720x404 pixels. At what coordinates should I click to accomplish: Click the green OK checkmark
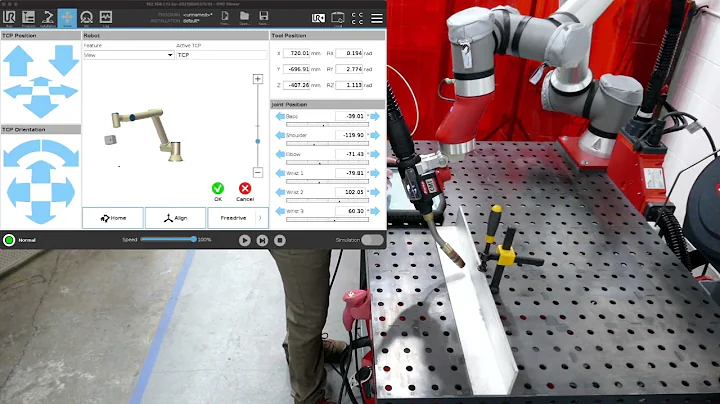pos(218,188)
